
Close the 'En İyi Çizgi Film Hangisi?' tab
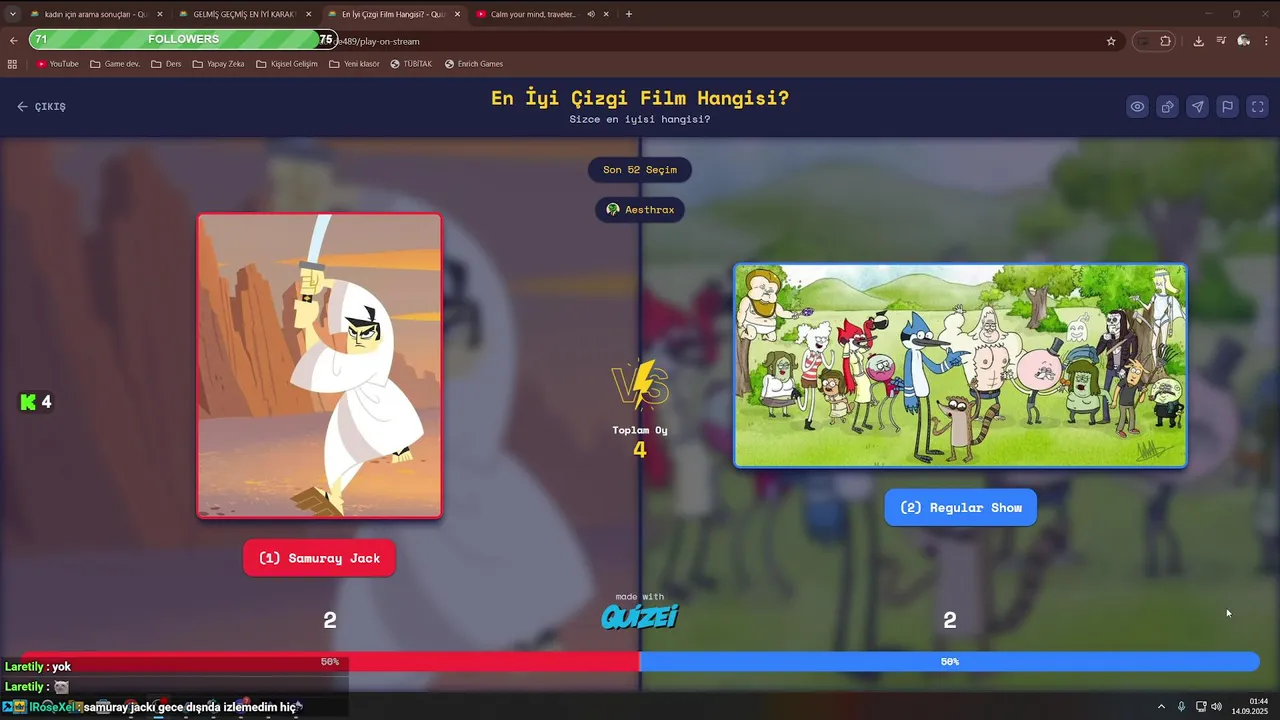457,14
